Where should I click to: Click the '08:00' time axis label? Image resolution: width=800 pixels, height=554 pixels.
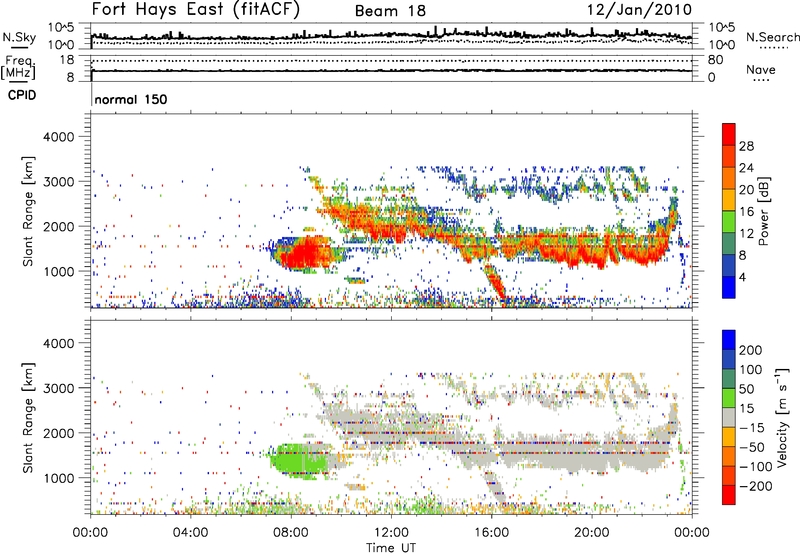tap(291, 533)
